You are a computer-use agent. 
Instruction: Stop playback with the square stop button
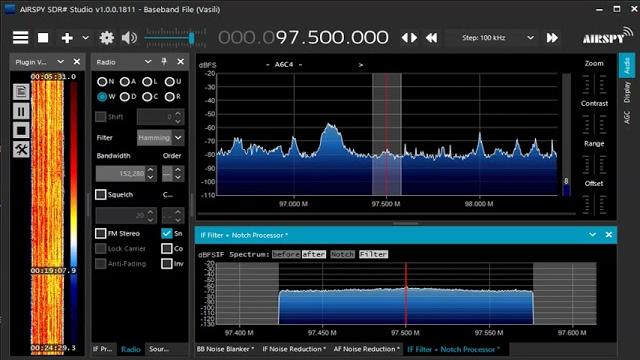[43, 38]
